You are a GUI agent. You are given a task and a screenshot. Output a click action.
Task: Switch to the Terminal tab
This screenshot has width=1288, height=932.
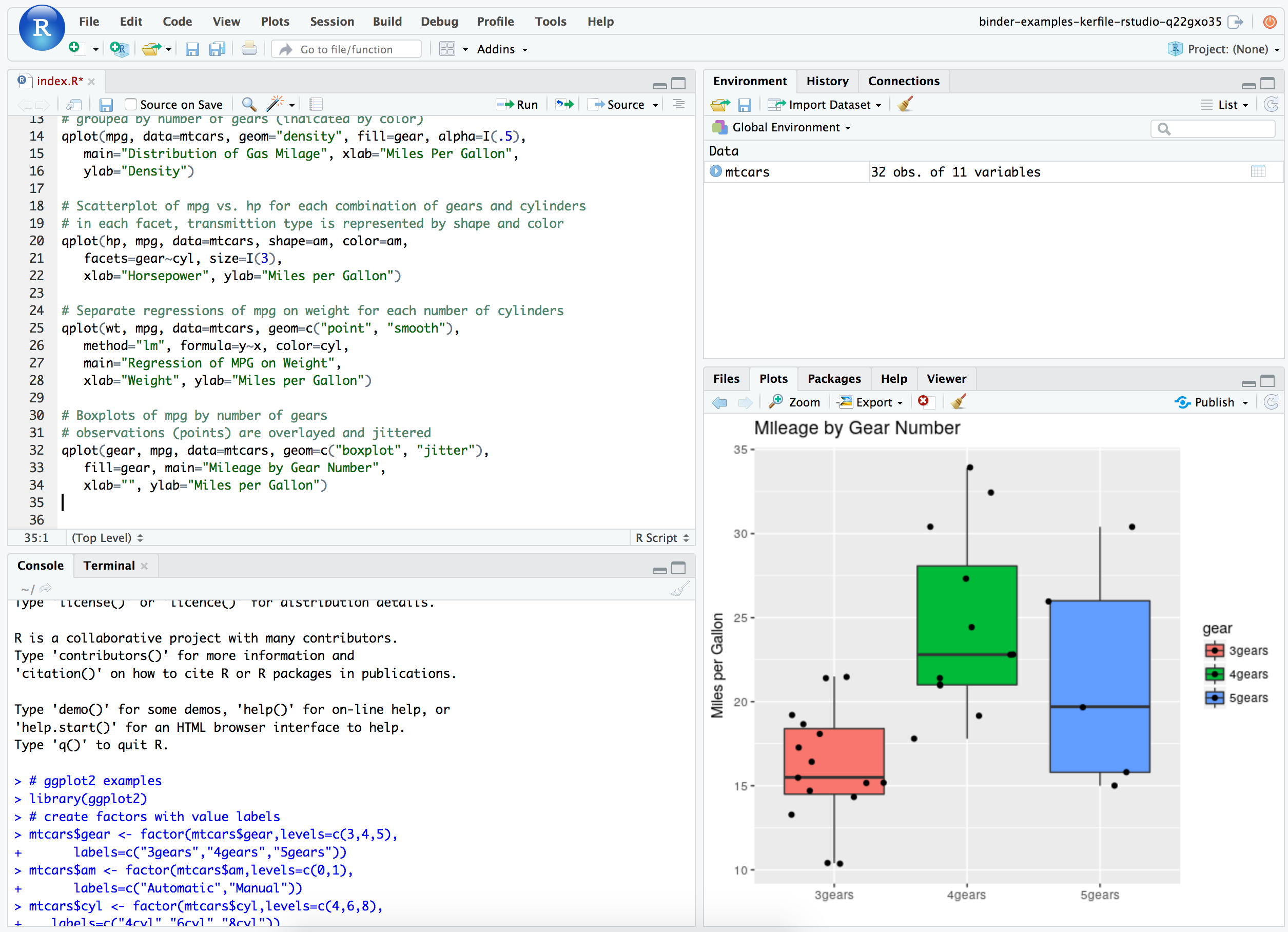point(109,566)
